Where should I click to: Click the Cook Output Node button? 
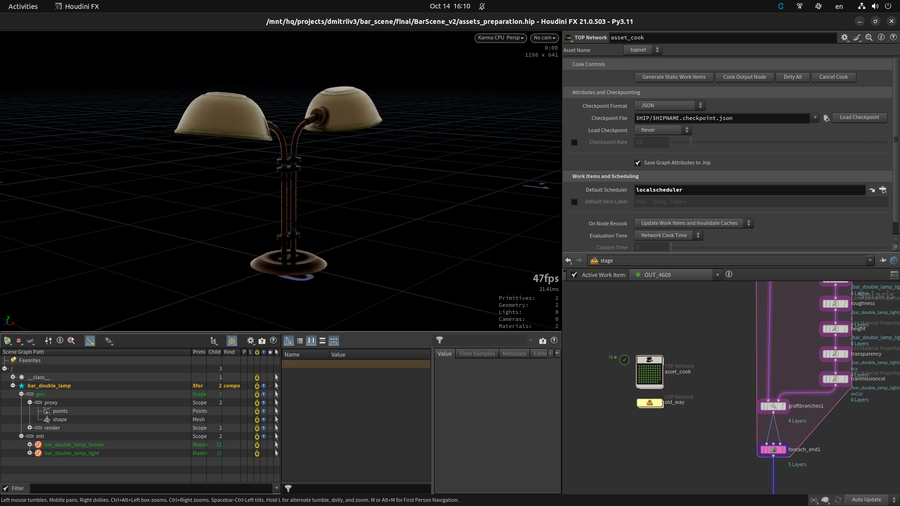point(744,77)
